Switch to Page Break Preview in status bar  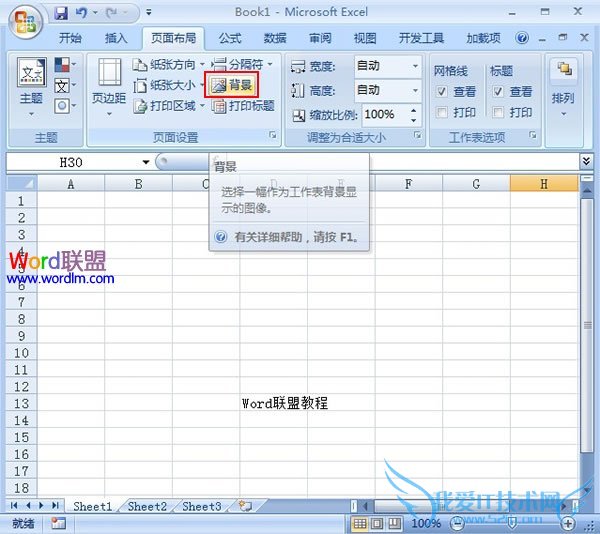(x=395, y=523)
